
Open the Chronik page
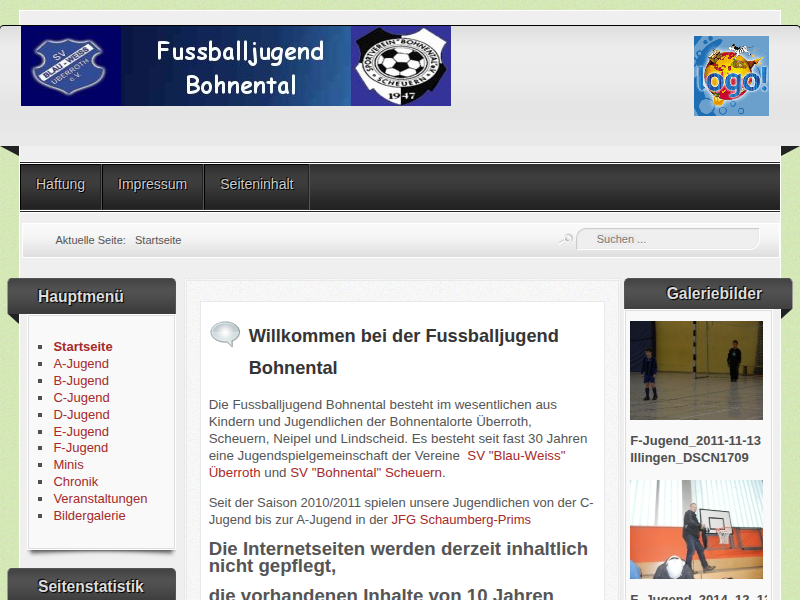point(76,482)
